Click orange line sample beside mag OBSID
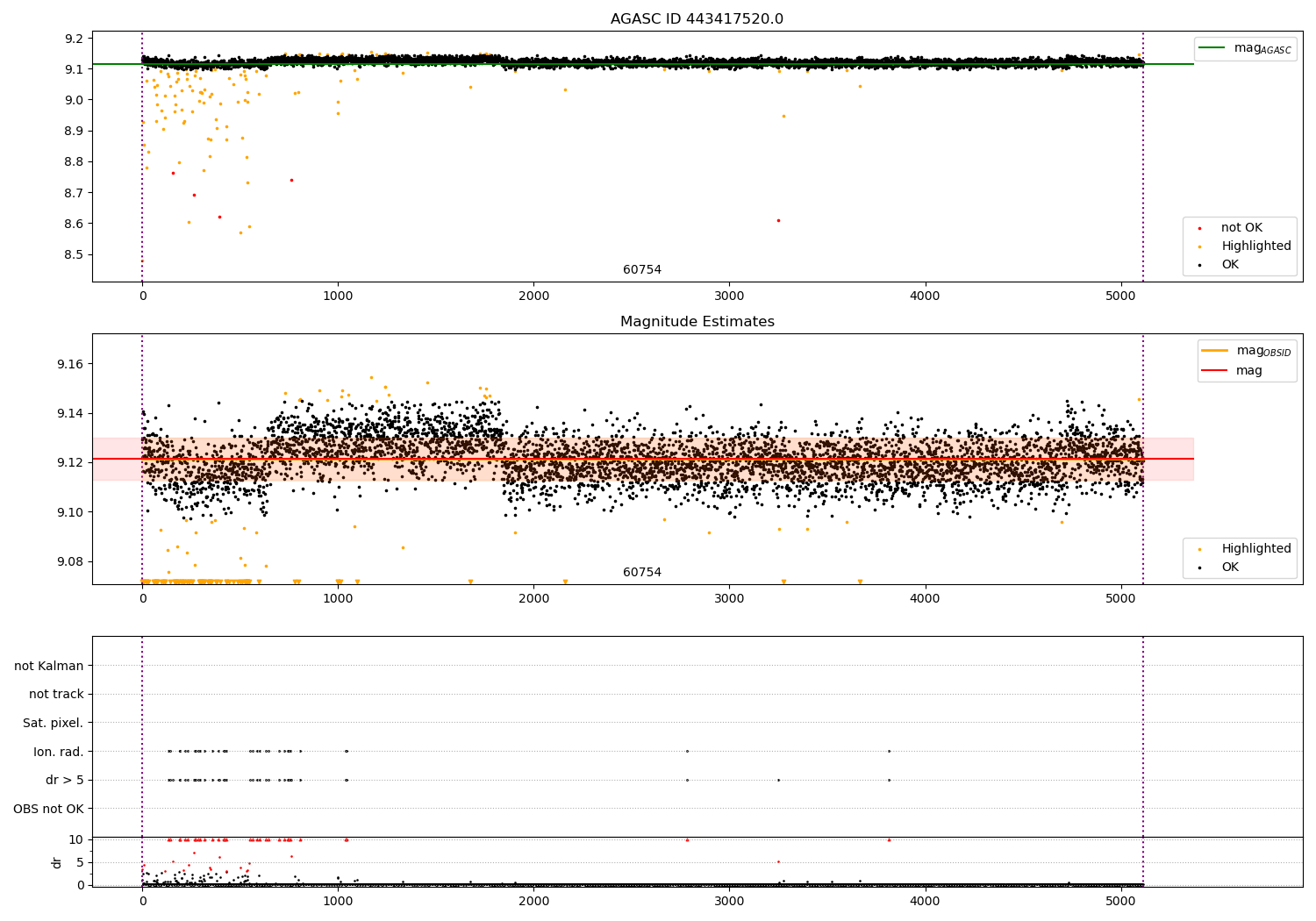Viewport: 1316px width, 921px height. [1215, 351]
